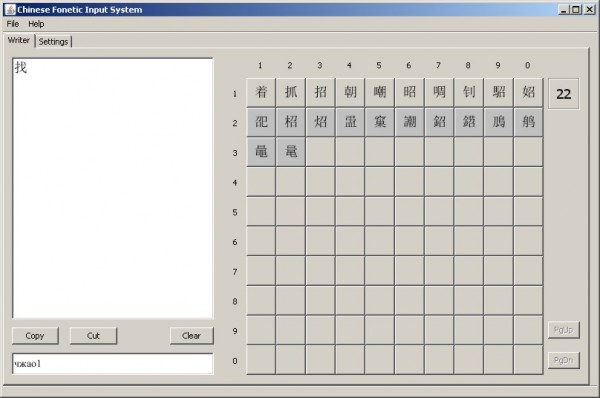Select the last candidate 鸼 in row two
Image resolution: width=600 pixels, height=398 pixels.
tap(528, 122)
